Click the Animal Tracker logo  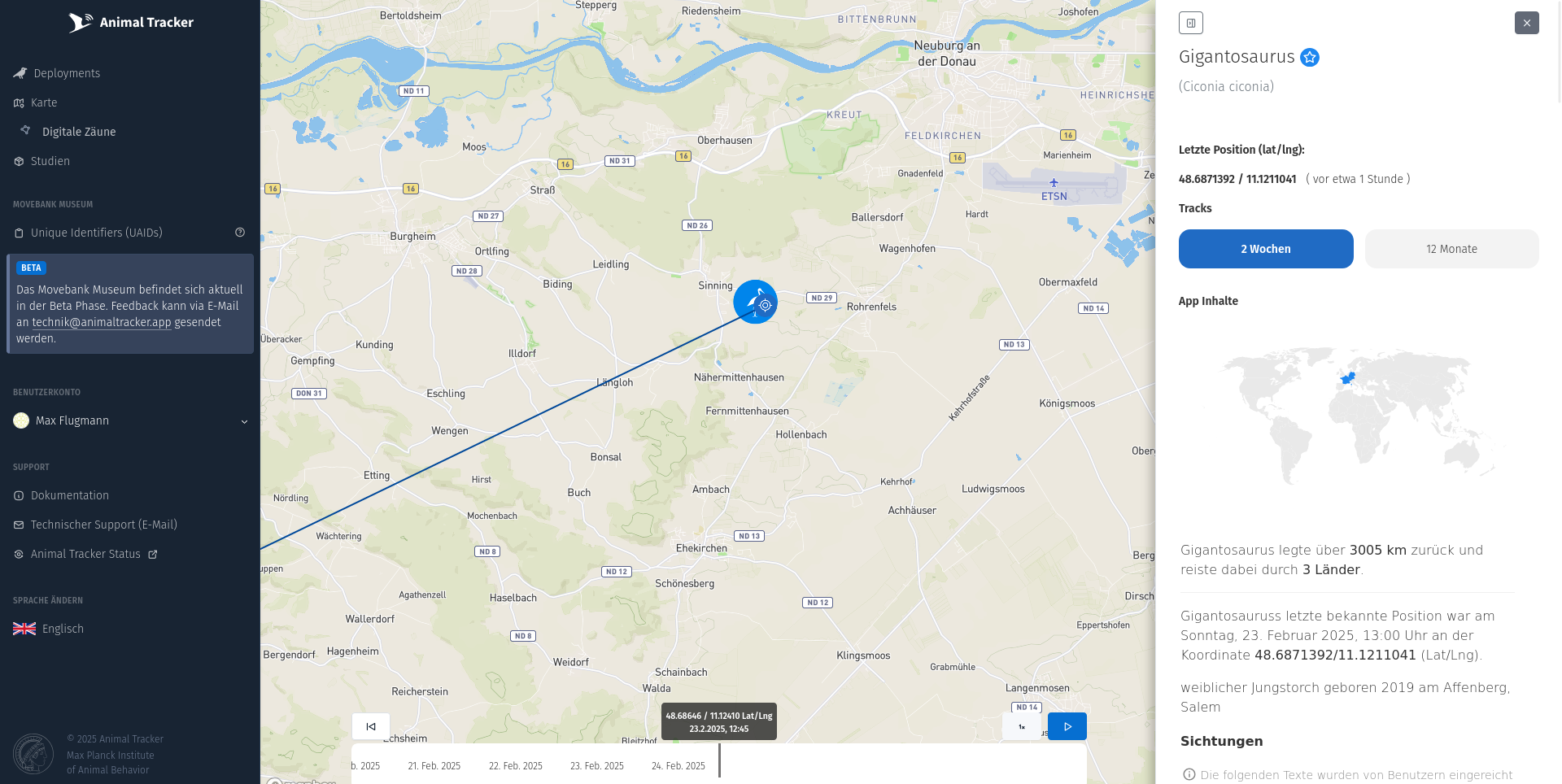[130, 23]
